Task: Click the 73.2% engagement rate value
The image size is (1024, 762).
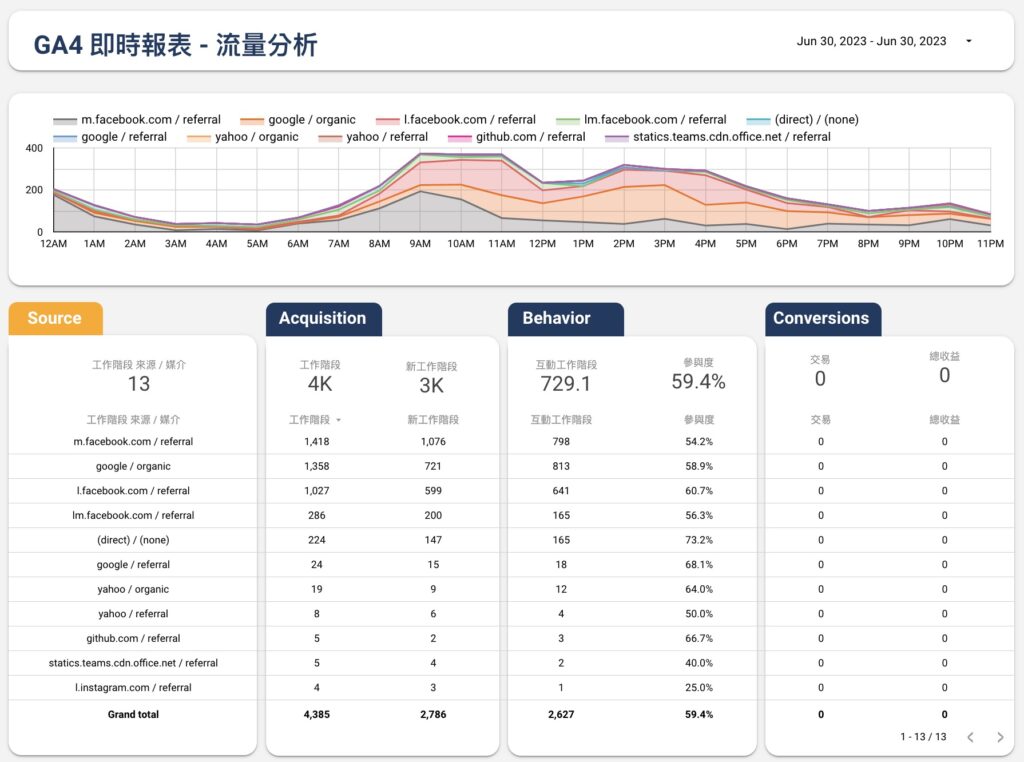Action: tap(699, 540)
